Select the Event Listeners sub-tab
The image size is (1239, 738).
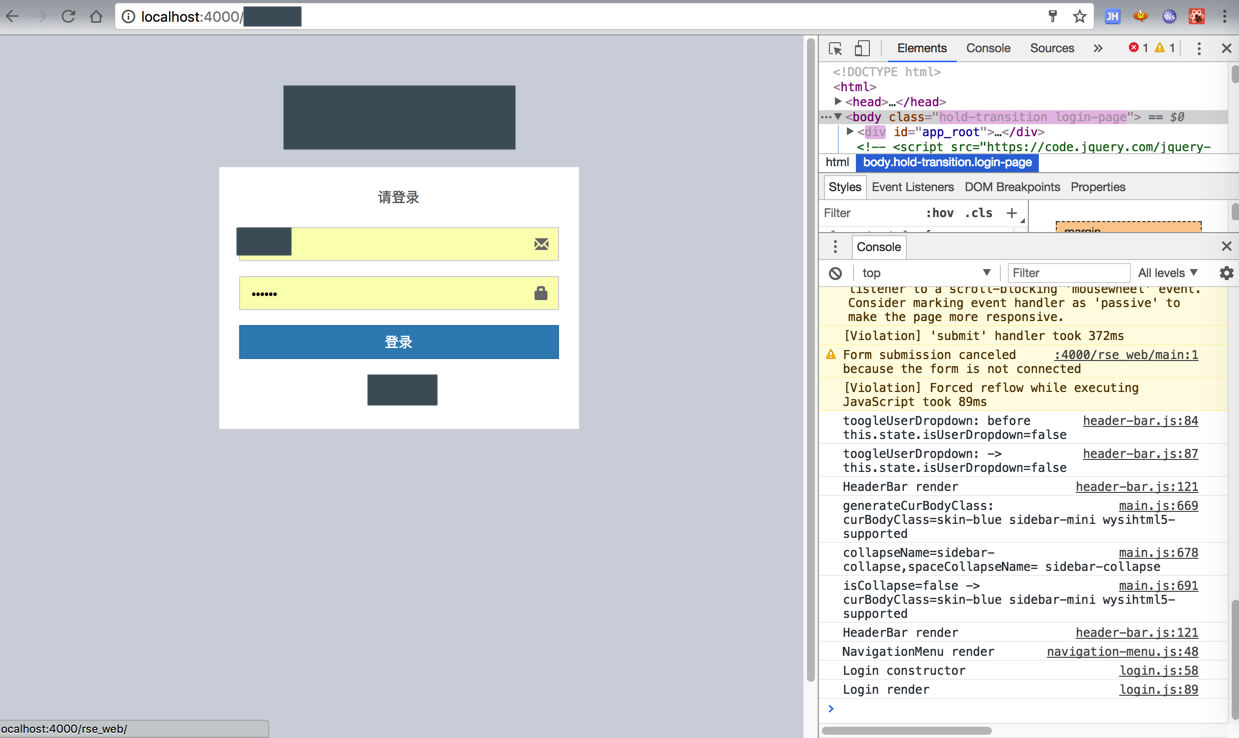[912, 187]
